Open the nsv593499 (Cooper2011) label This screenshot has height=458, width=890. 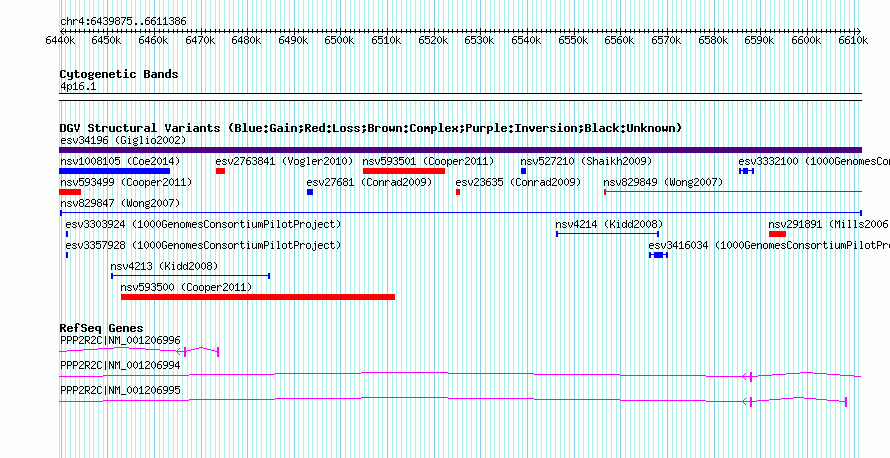pyautogui.click(x=126, y=182)
